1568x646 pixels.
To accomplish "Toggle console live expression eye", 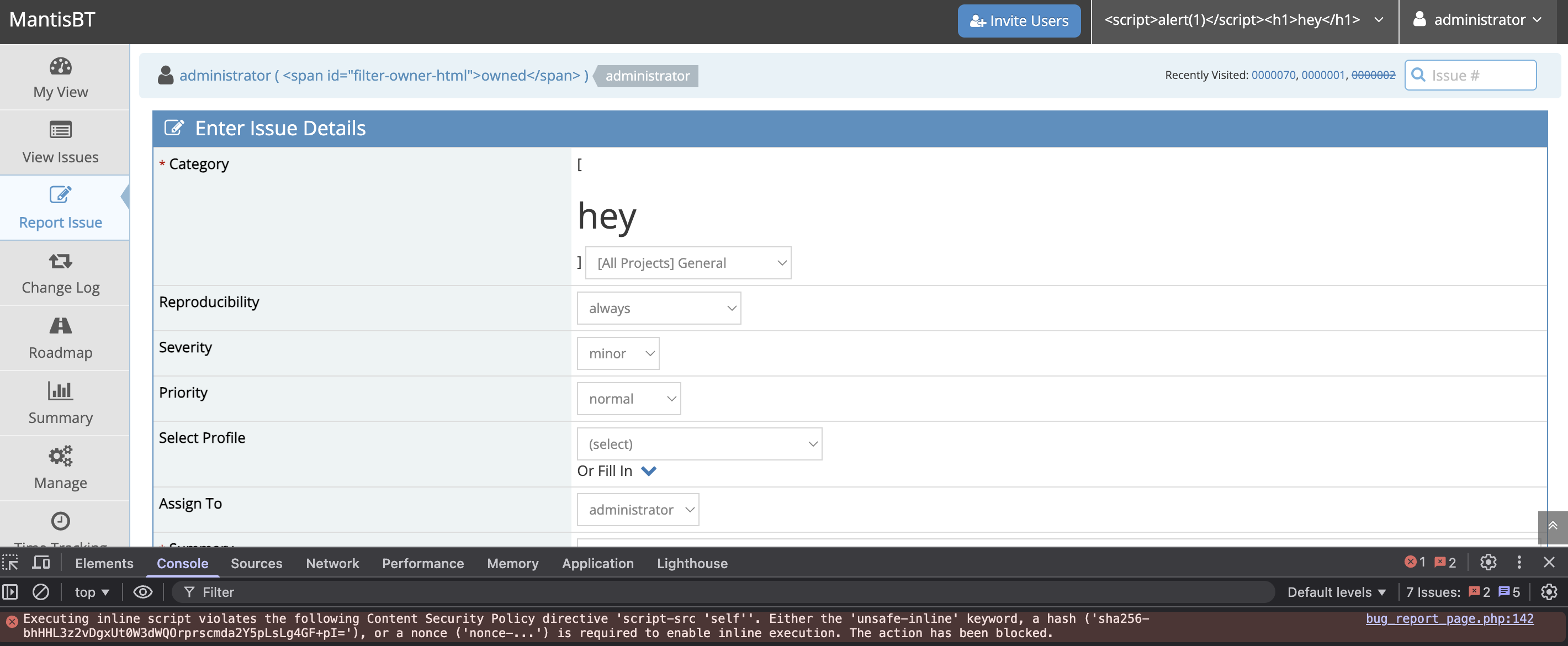I will pos(143,592).
